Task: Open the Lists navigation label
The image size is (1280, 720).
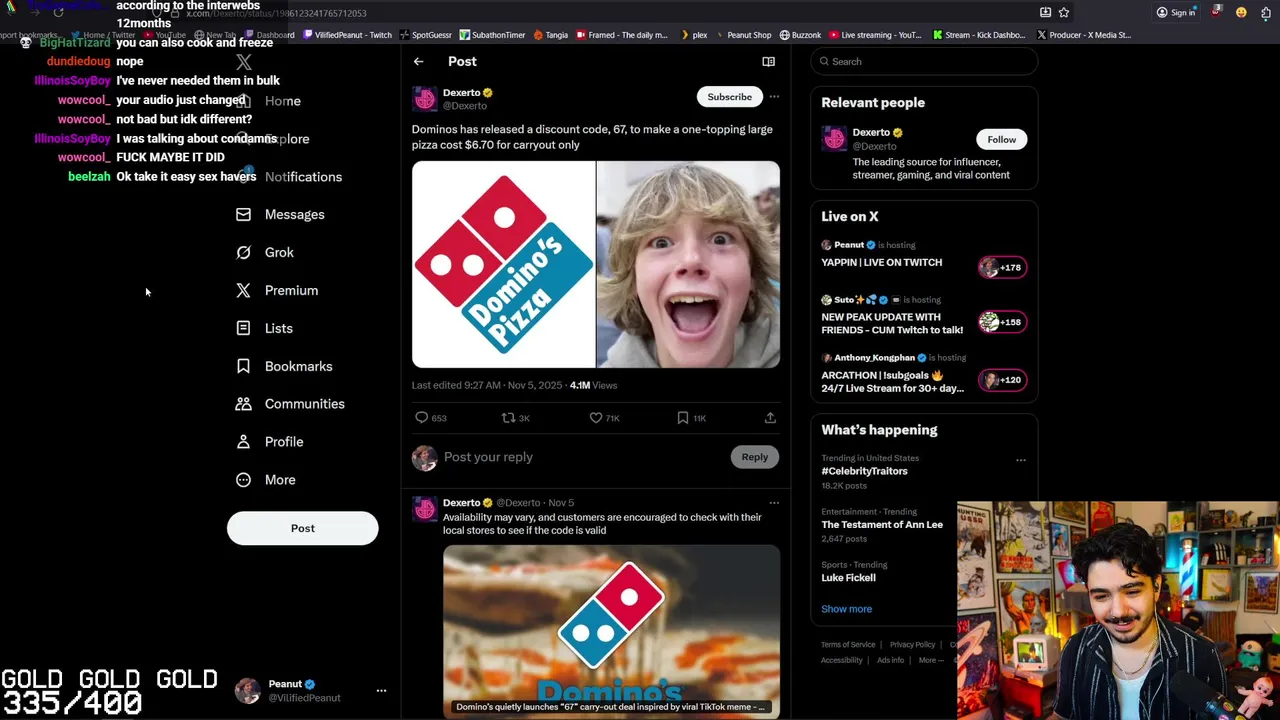Action: coord(278,328)
